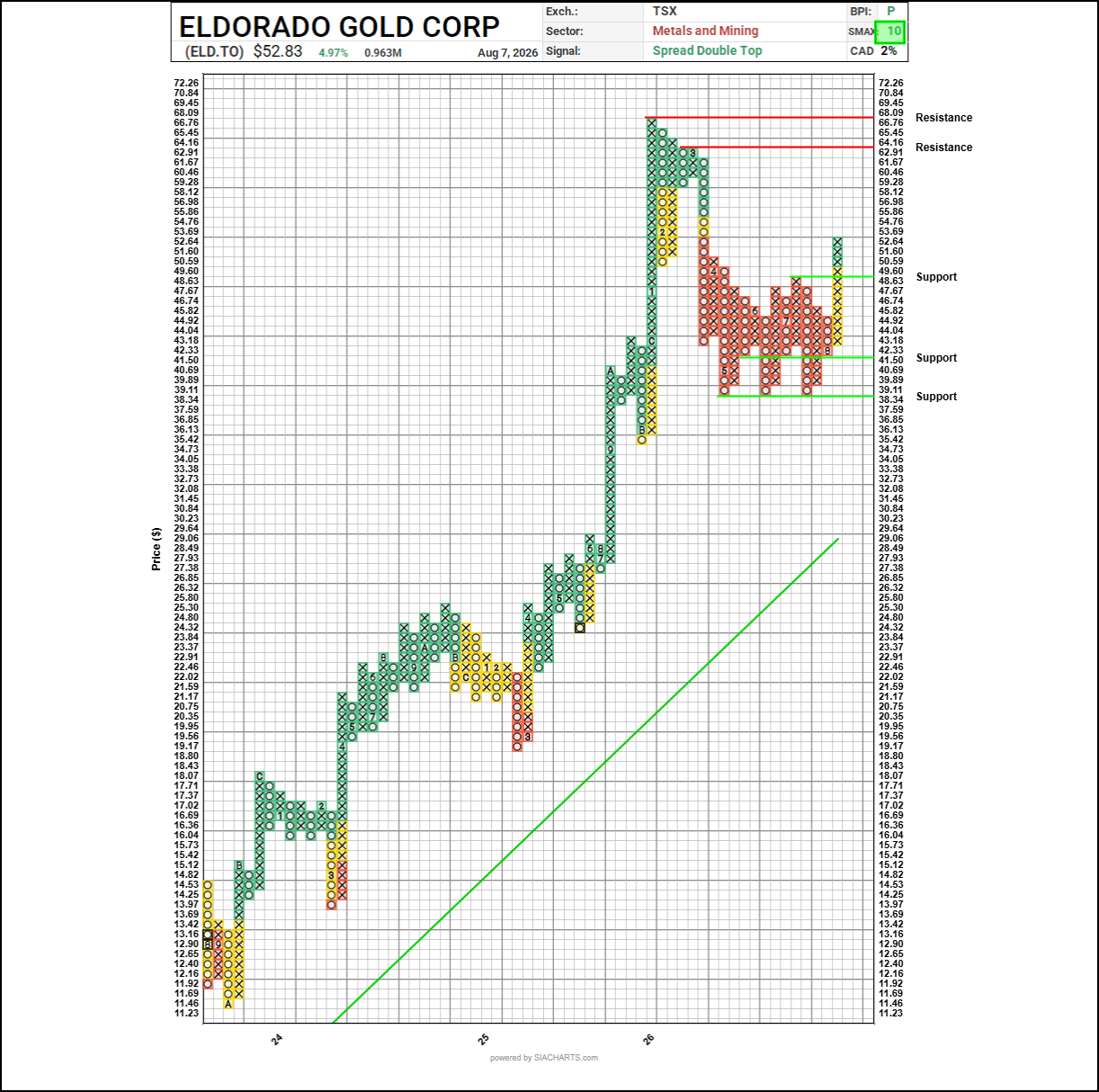1099x1092 pixels.
Task: Open the powered by SIACHARTS.com link
Action: [x=544, y=1058]
